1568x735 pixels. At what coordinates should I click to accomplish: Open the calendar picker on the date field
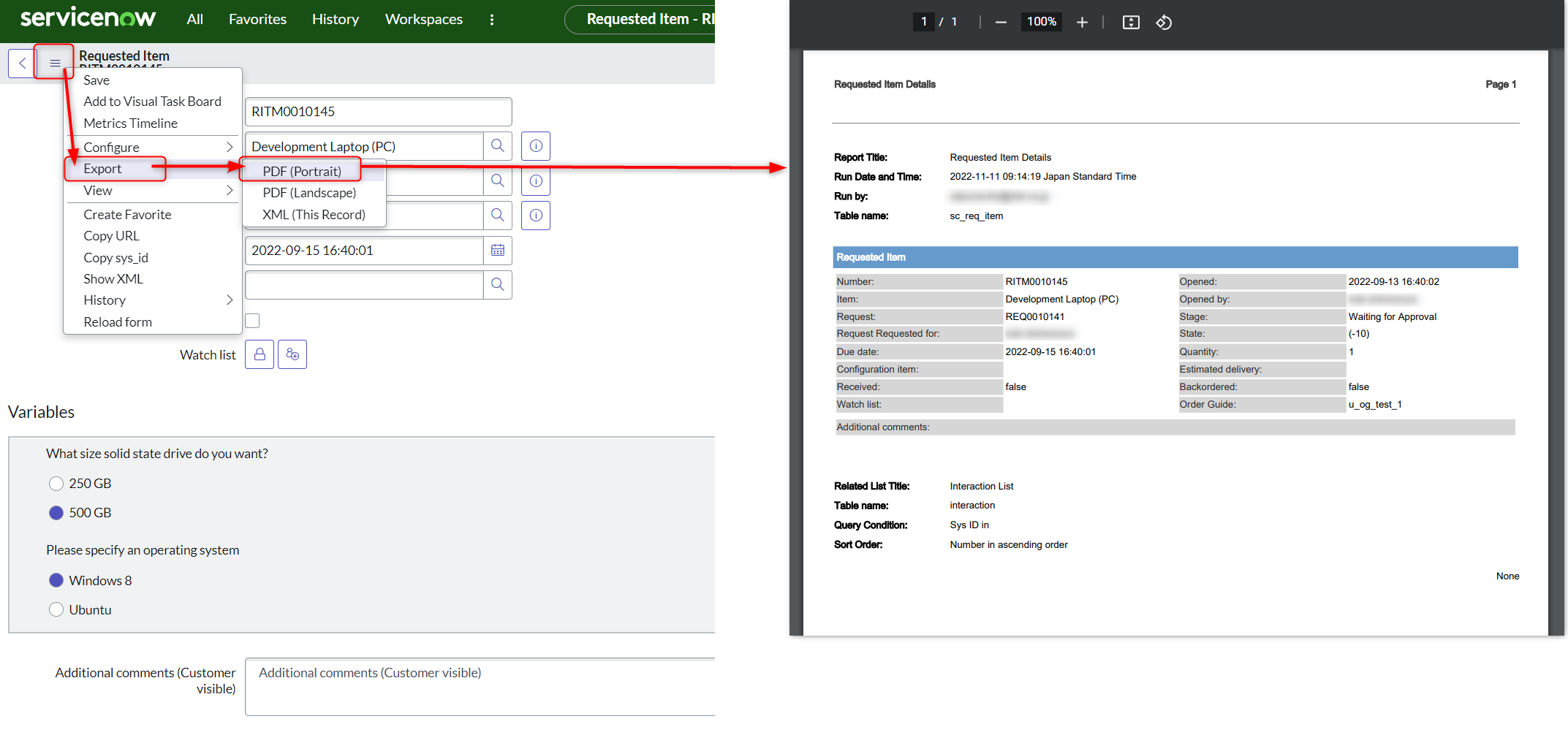498,251
